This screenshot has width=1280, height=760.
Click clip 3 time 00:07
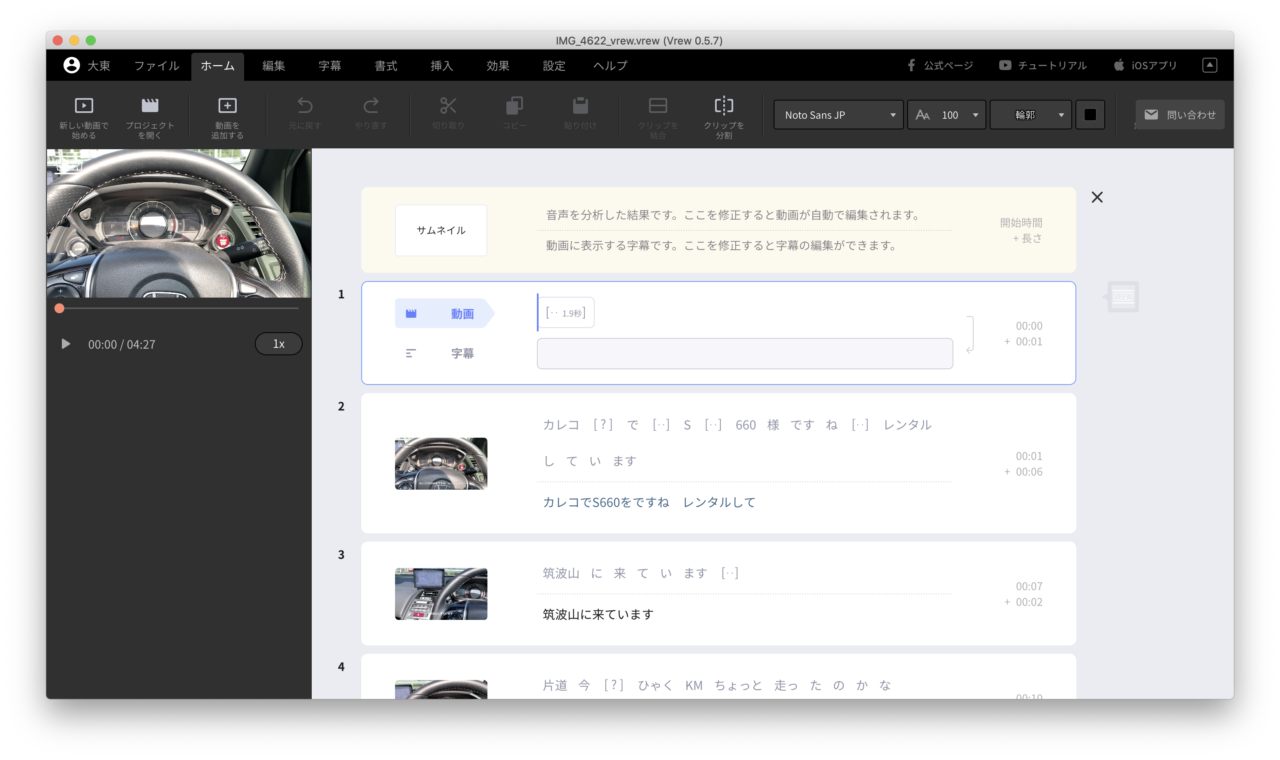pos(1029,586)
